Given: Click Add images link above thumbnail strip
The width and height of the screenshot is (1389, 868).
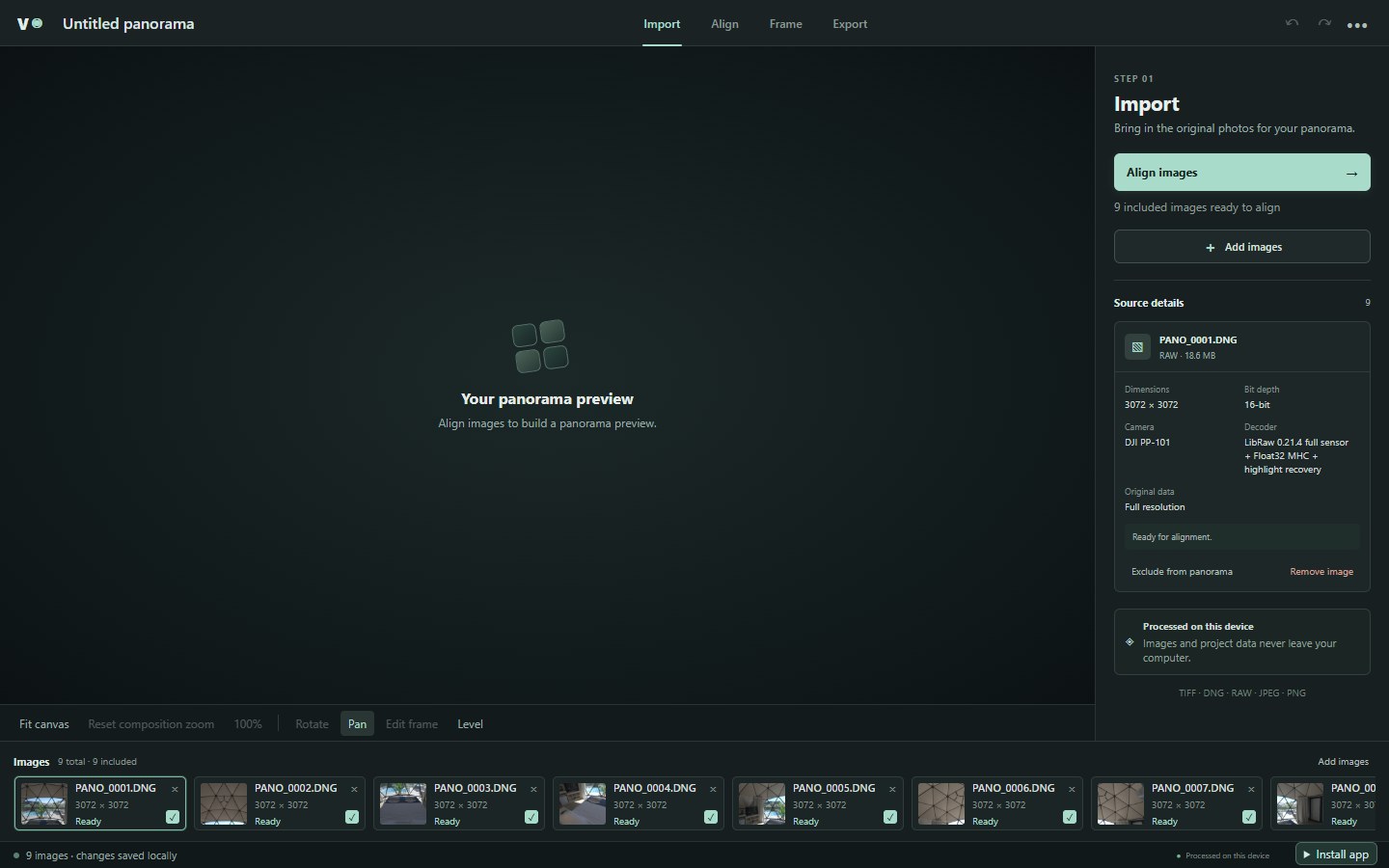Looking at the screenshot, I should 1343,762.
